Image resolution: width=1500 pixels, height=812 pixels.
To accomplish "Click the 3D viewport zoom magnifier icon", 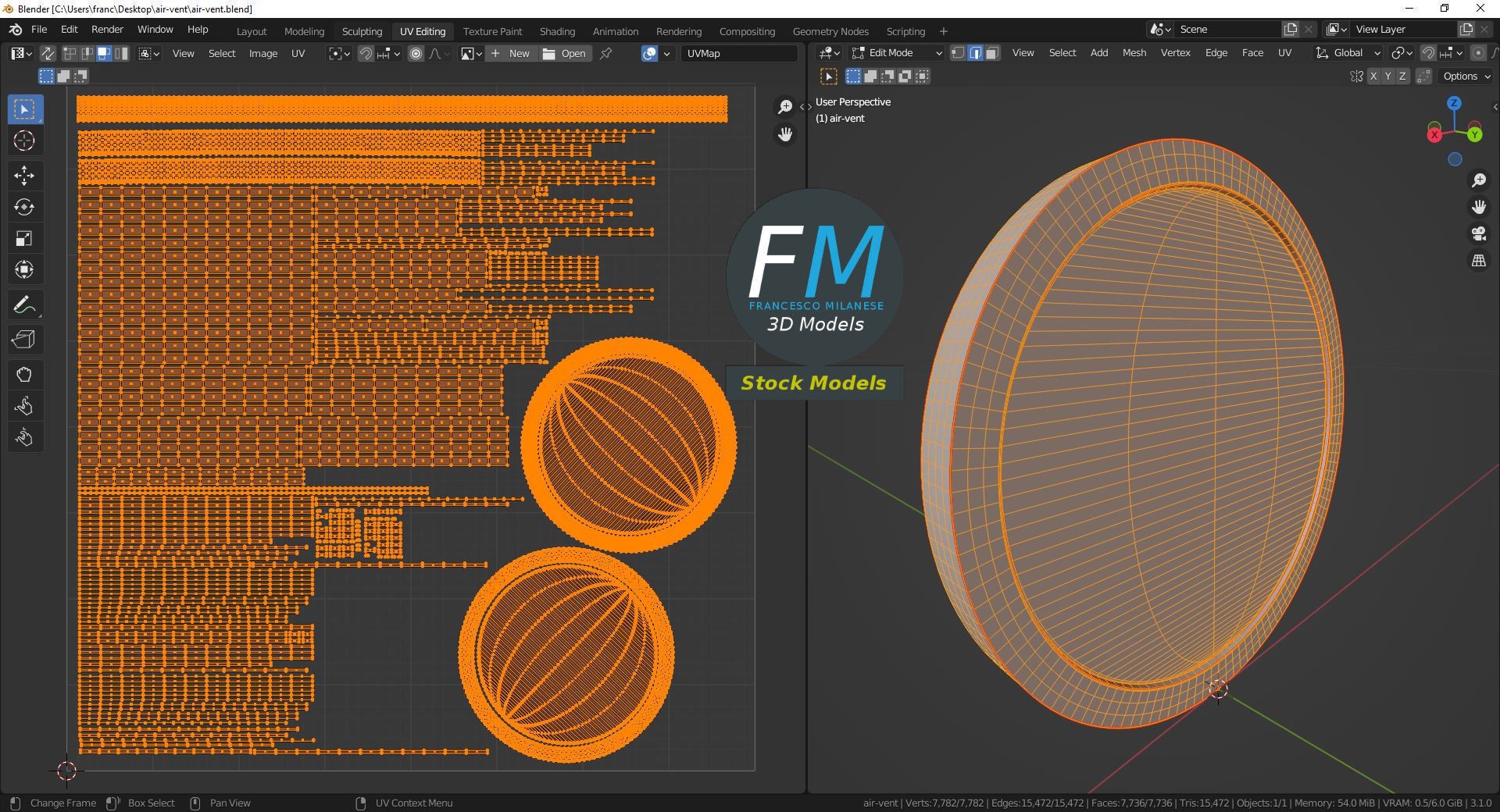I will point(1479,180).
